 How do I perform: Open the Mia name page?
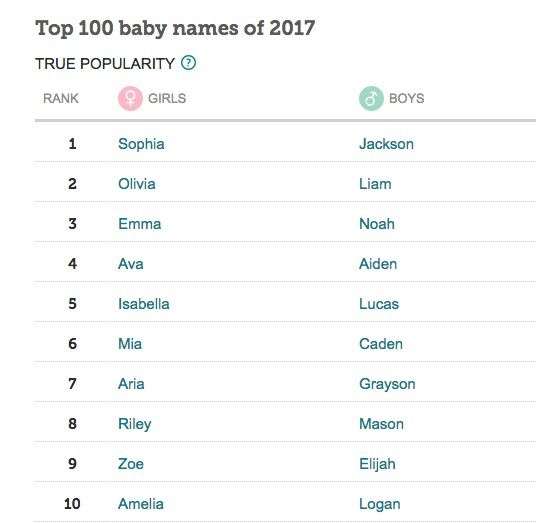coord(130,344)
